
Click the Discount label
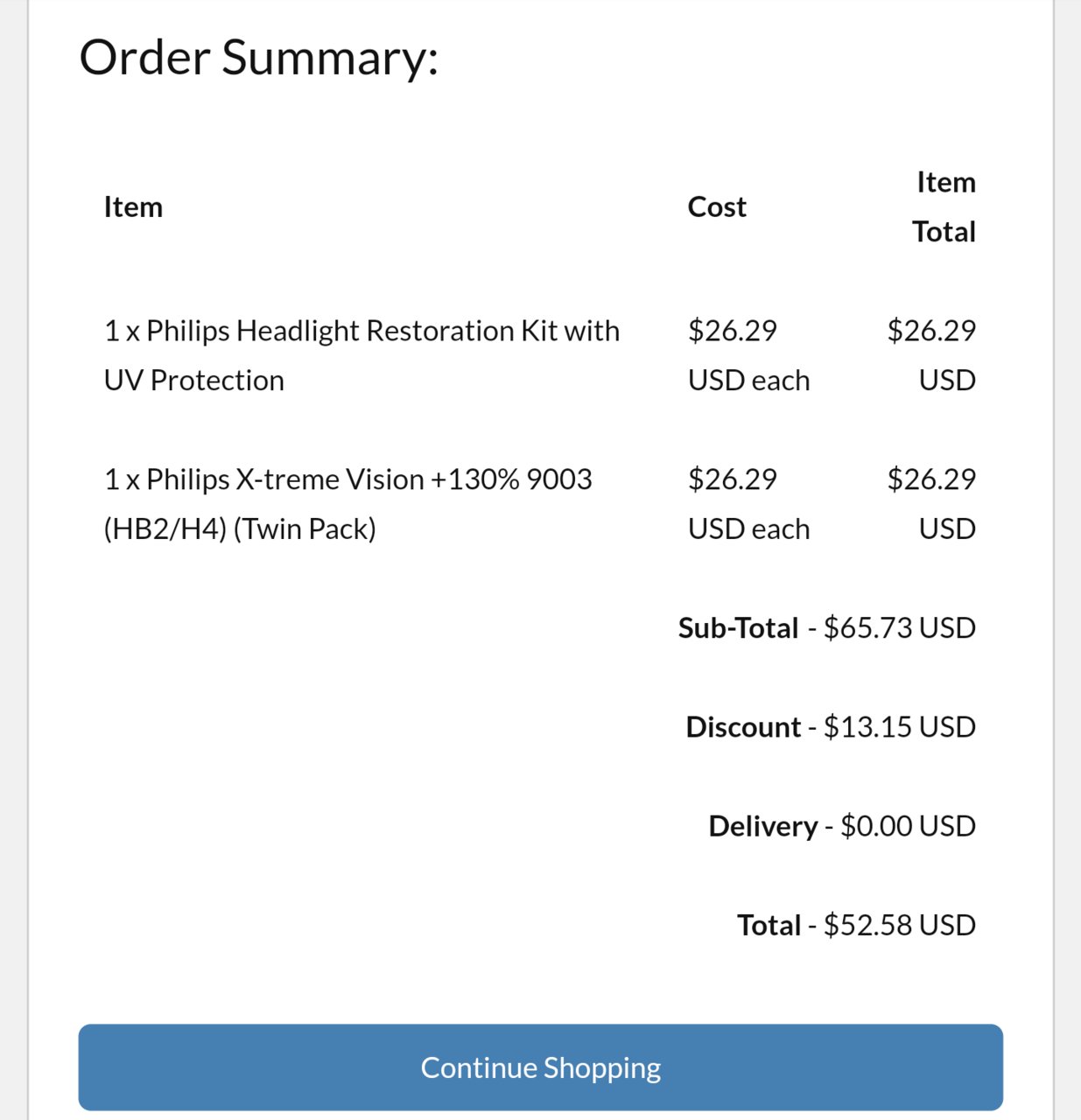743,727
